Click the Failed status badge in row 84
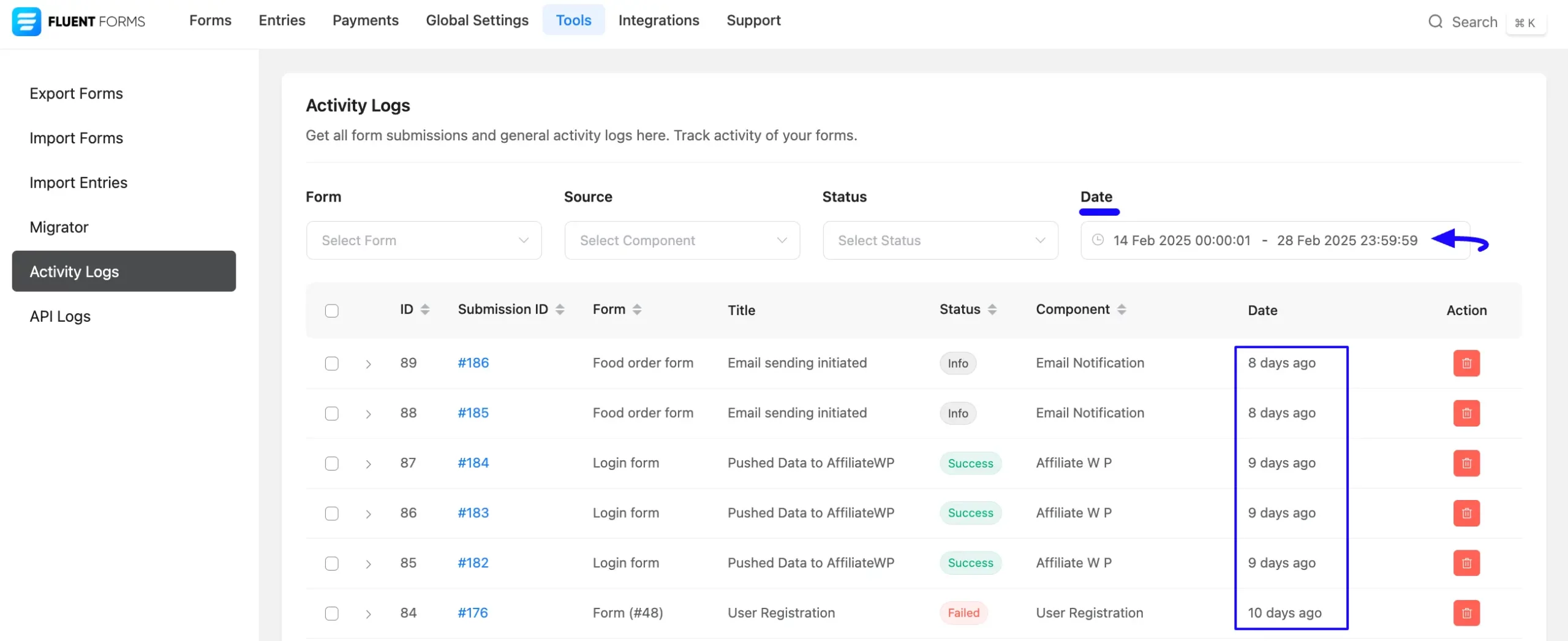This screenshot has width=1568, height=641. [963, 613]
